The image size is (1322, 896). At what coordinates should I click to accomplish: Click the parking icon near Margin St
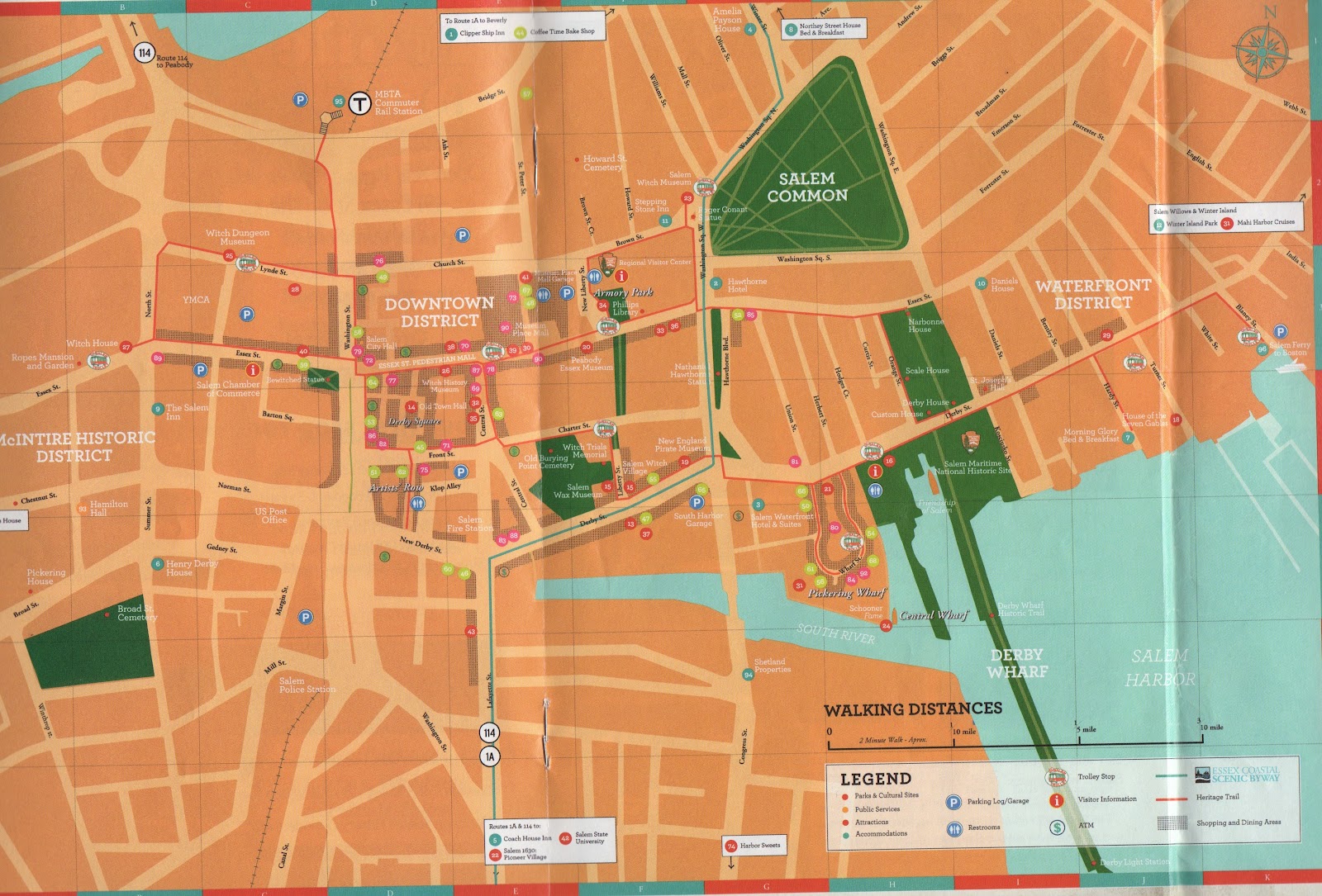point(306,617)
